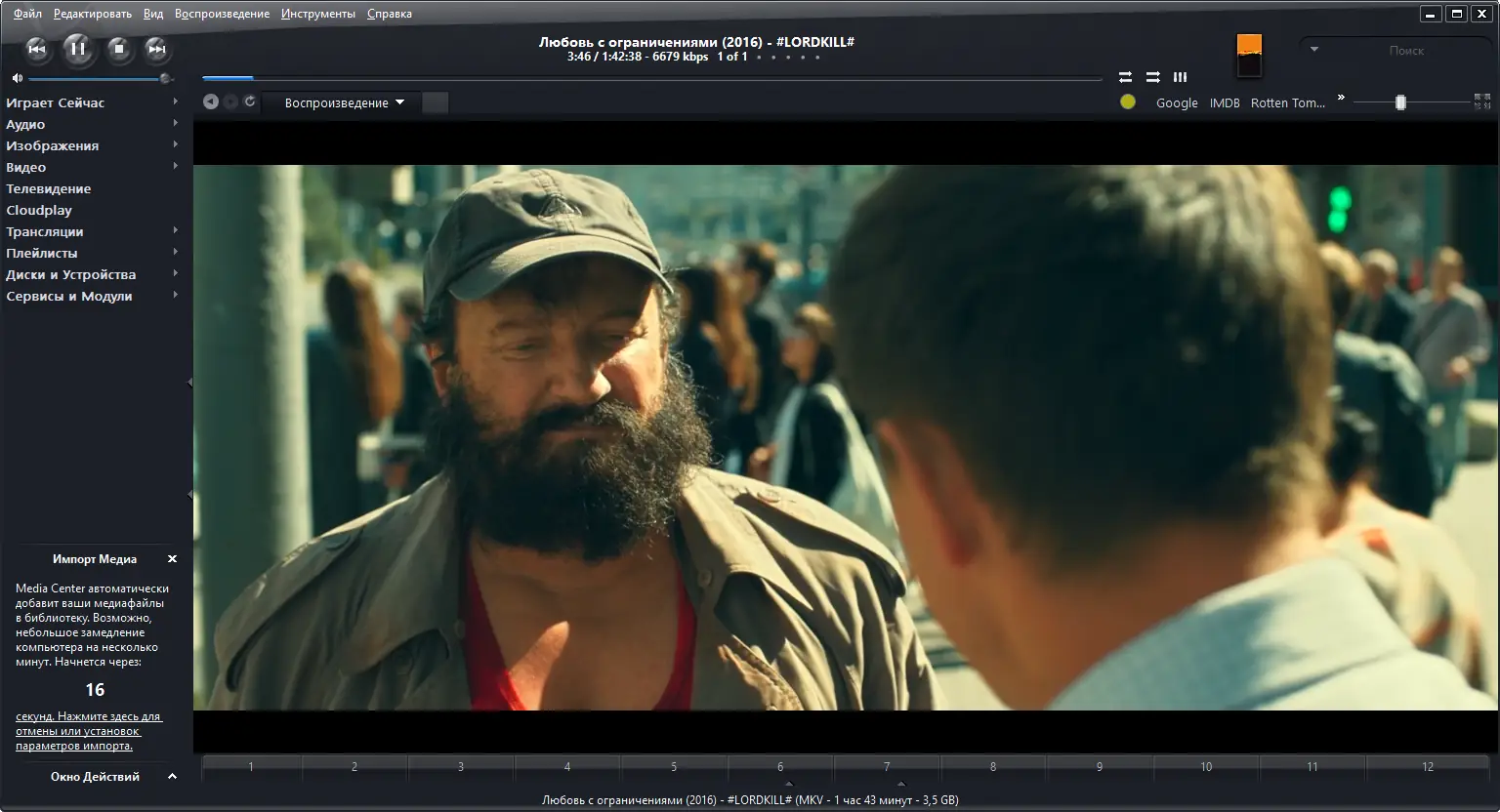This screenshot has width=1500, height=812.
Task: Click the back navigation arrow icon
Action: coord(210,101)
